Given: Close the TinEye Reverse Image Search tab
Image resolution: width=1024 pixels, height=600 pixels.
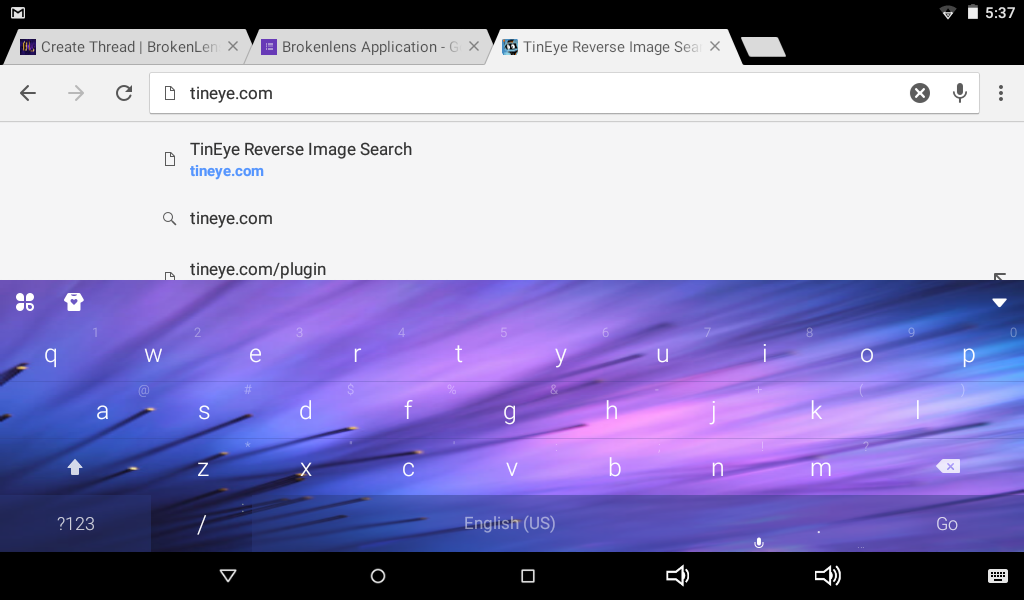Looking at the screenshot, I should pyautogui.click(x=715, y=46).
